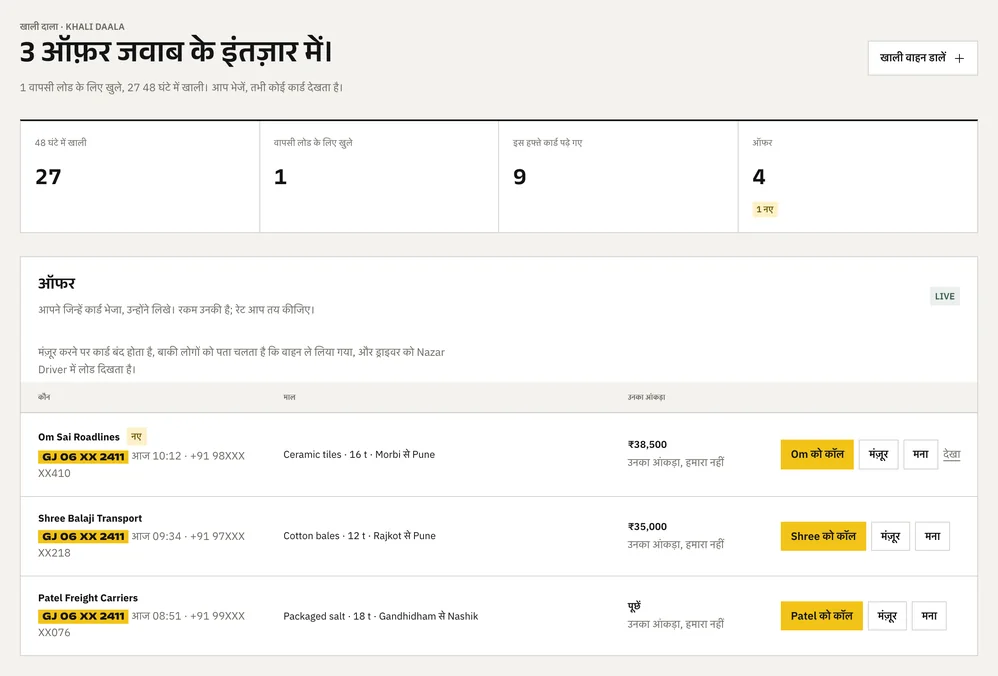Click the पूछें amount in Patel row
The image size is (998, 676).
pos(635,606)
